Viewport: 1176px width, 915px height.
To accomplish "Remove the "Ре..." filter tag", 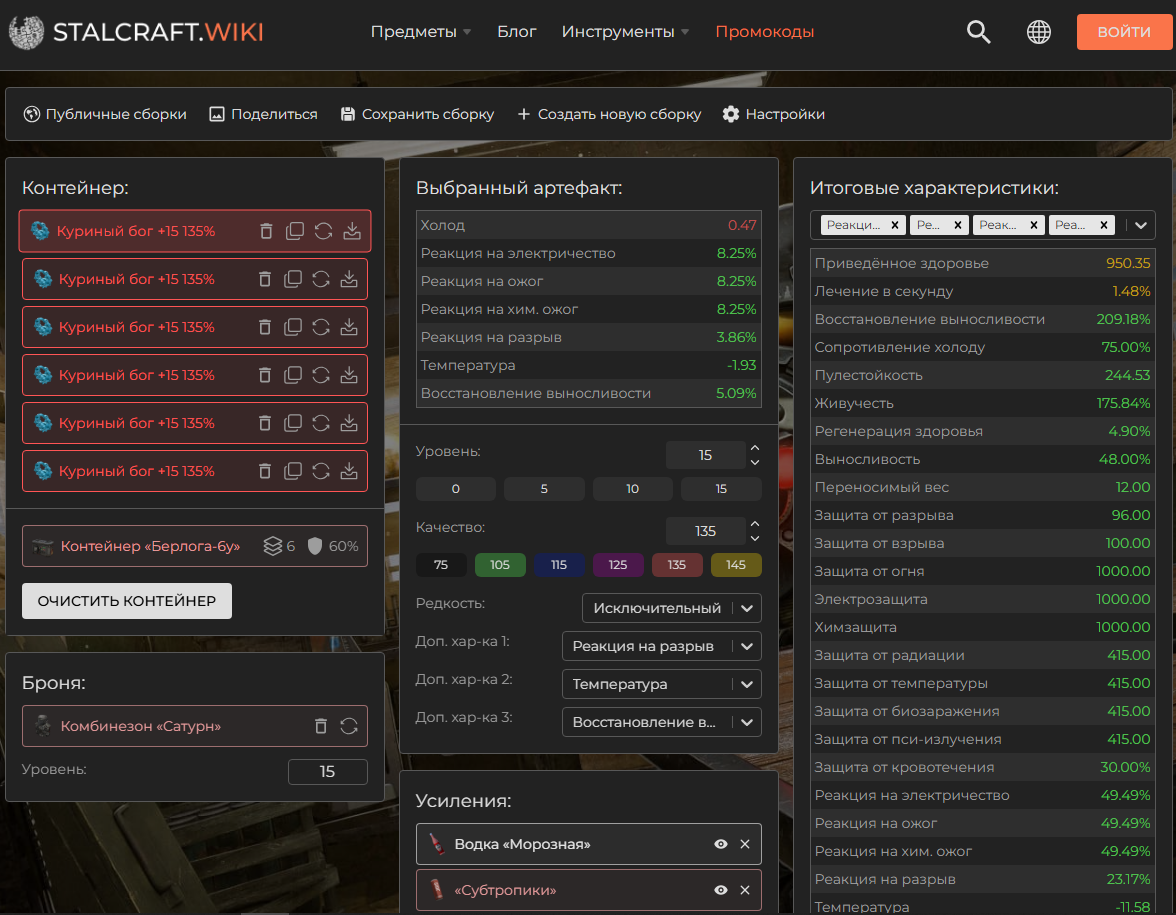I will [x=958, y=225].
